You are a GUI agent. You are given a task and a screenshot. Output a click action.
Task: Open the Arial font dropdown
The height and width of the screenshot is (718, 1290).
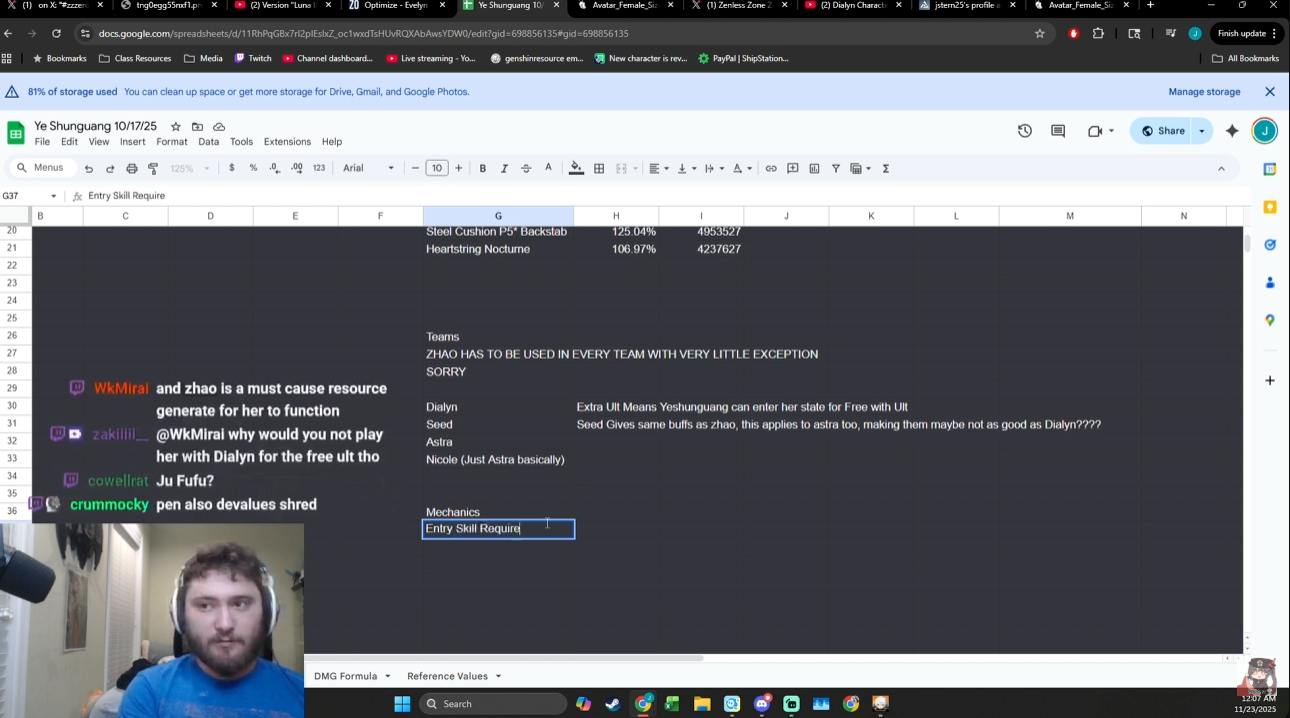coord(368,168)
